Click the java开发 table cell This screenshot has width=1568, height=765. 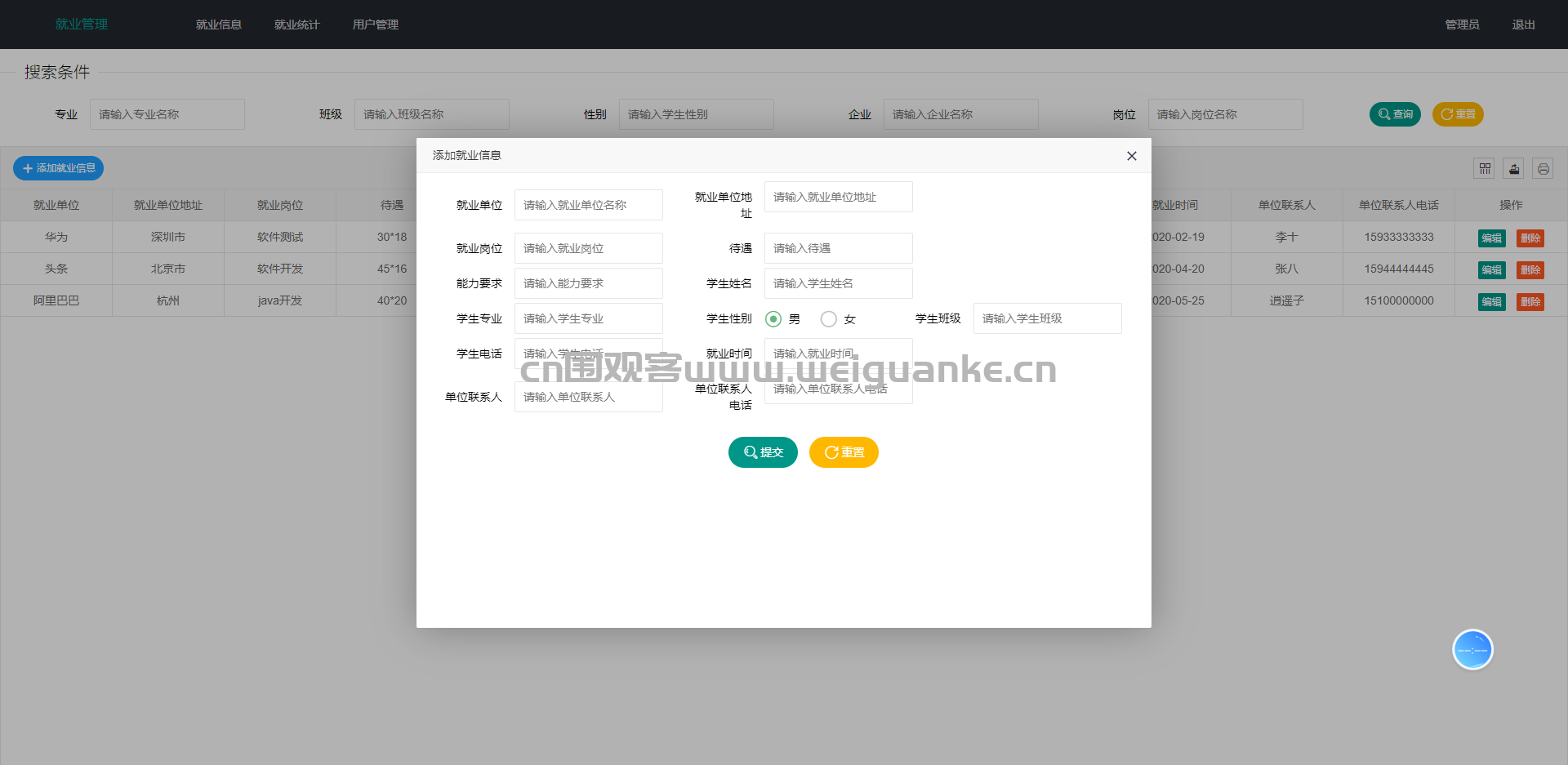[x=280, y=300]
